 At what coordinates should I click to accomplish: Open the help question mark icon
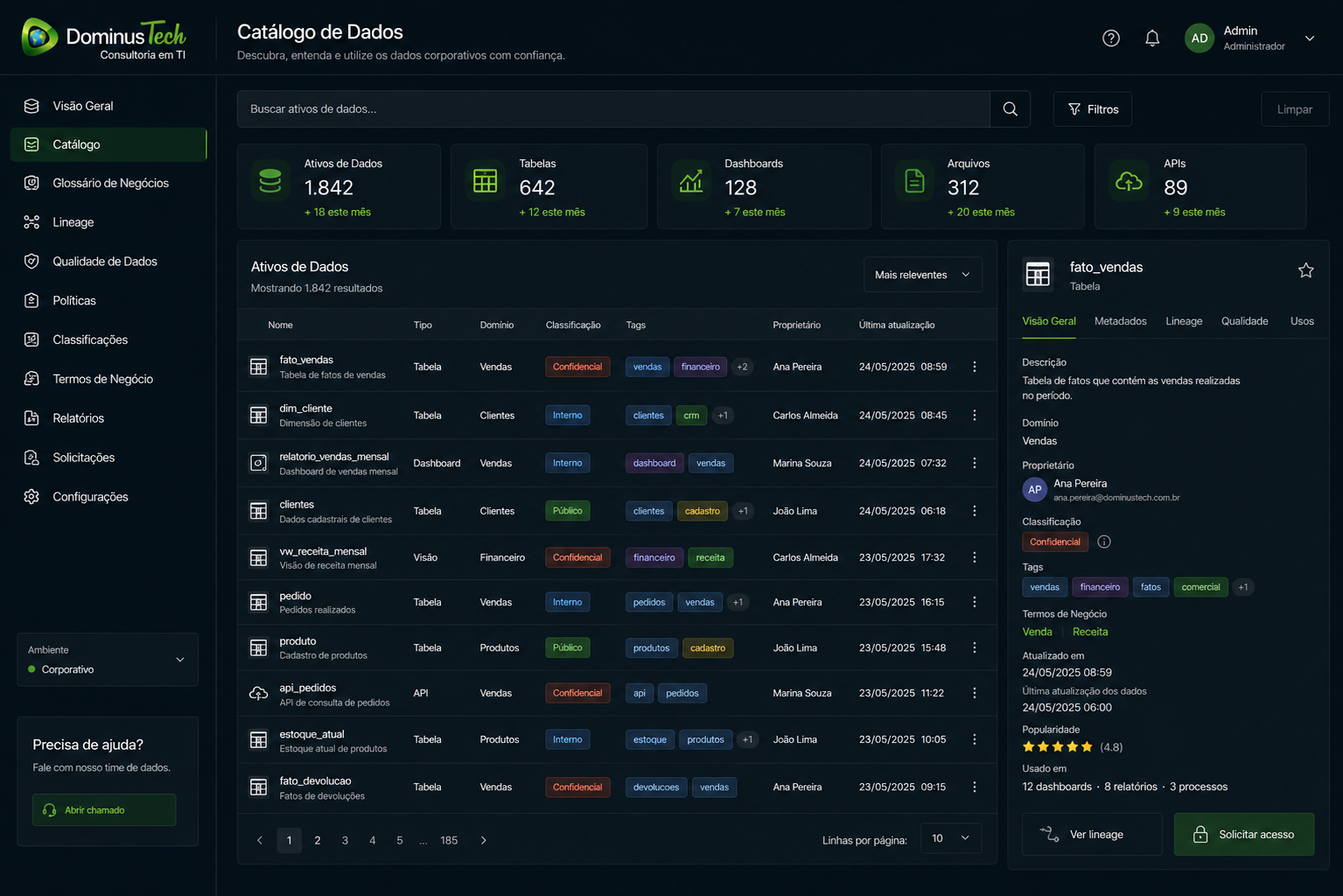(x=1110, y=38)
